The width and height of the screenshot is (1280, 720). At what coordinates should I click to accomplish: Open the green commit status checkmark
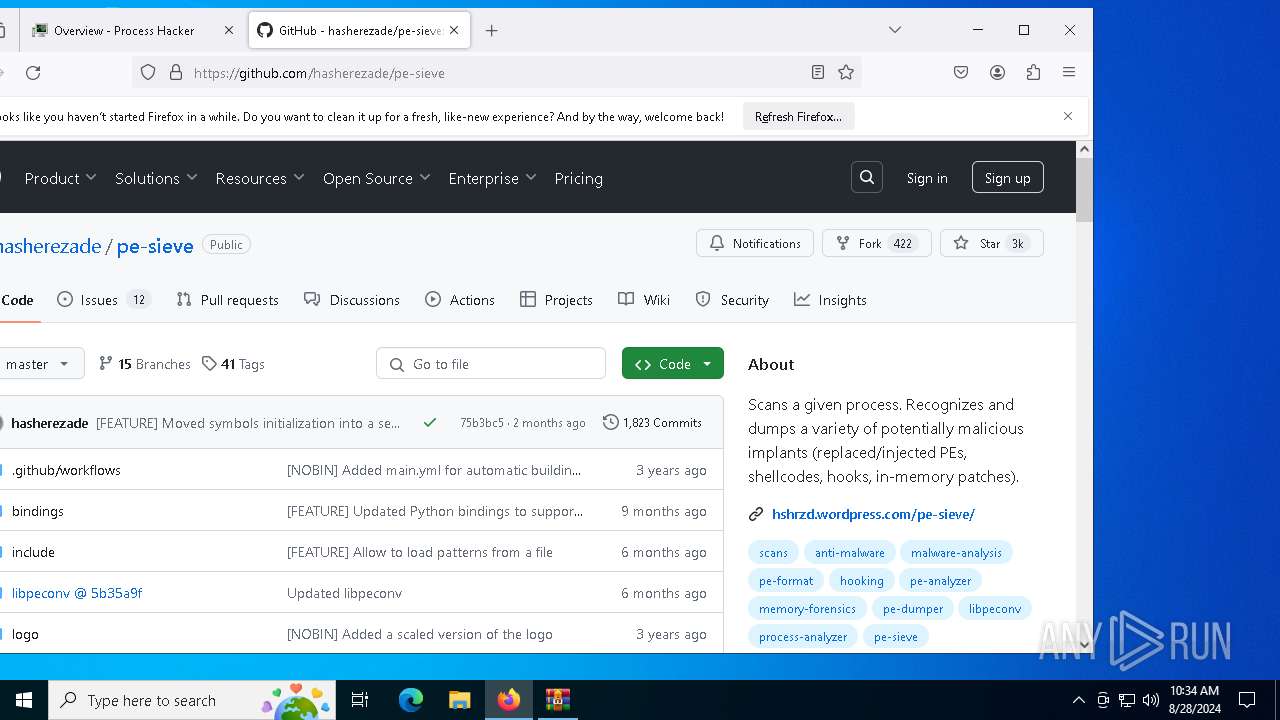tap(429, 422)
